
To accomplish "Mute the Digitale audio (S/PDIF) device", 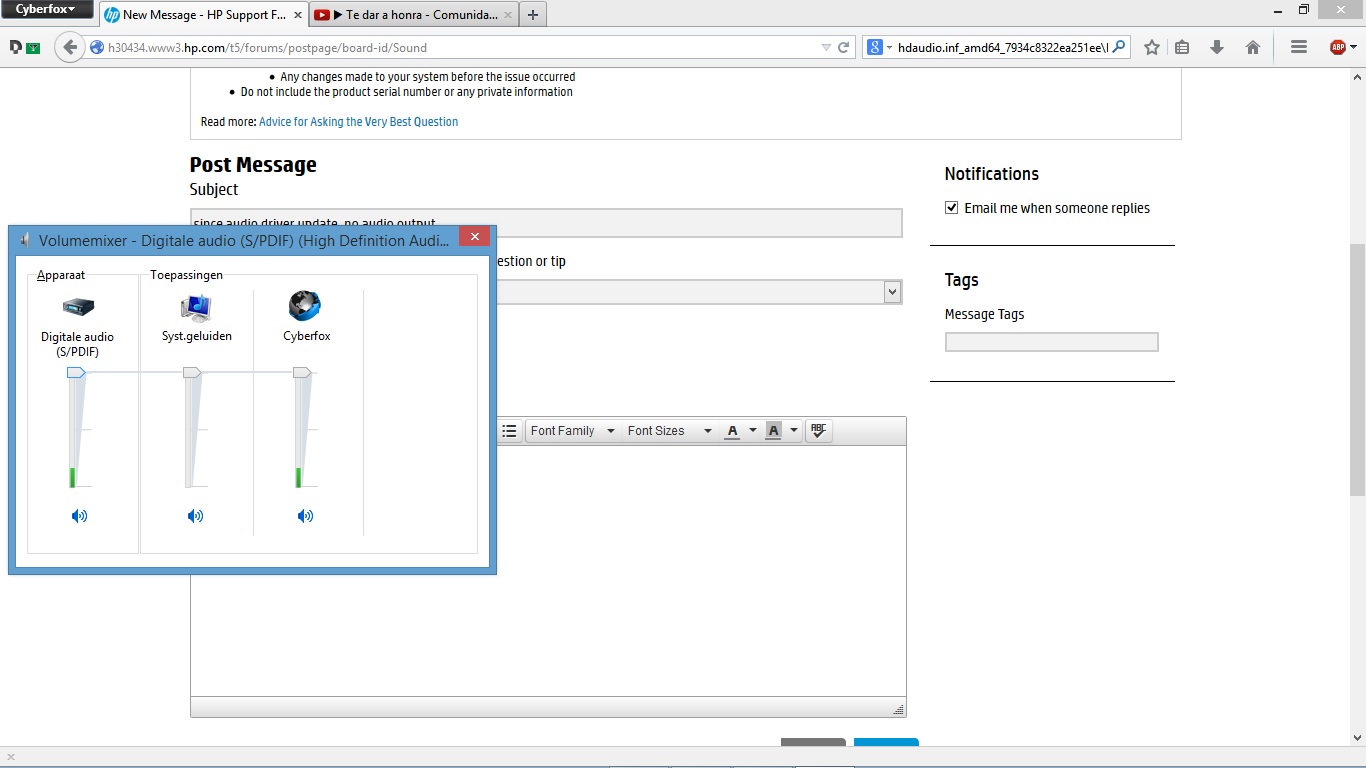I will (x=79, y=516).
